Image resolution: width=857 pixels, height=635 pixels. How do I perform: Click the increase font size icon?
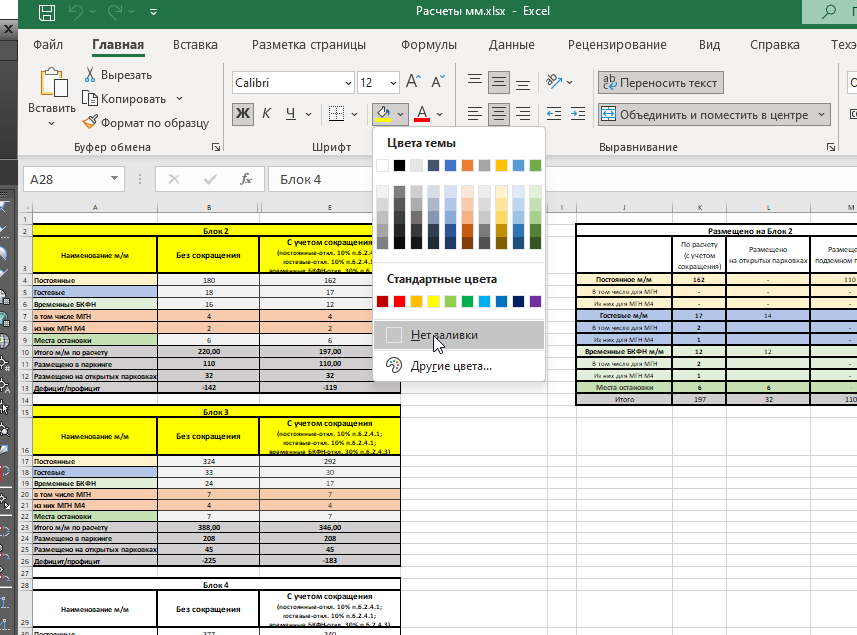[413, 82]
